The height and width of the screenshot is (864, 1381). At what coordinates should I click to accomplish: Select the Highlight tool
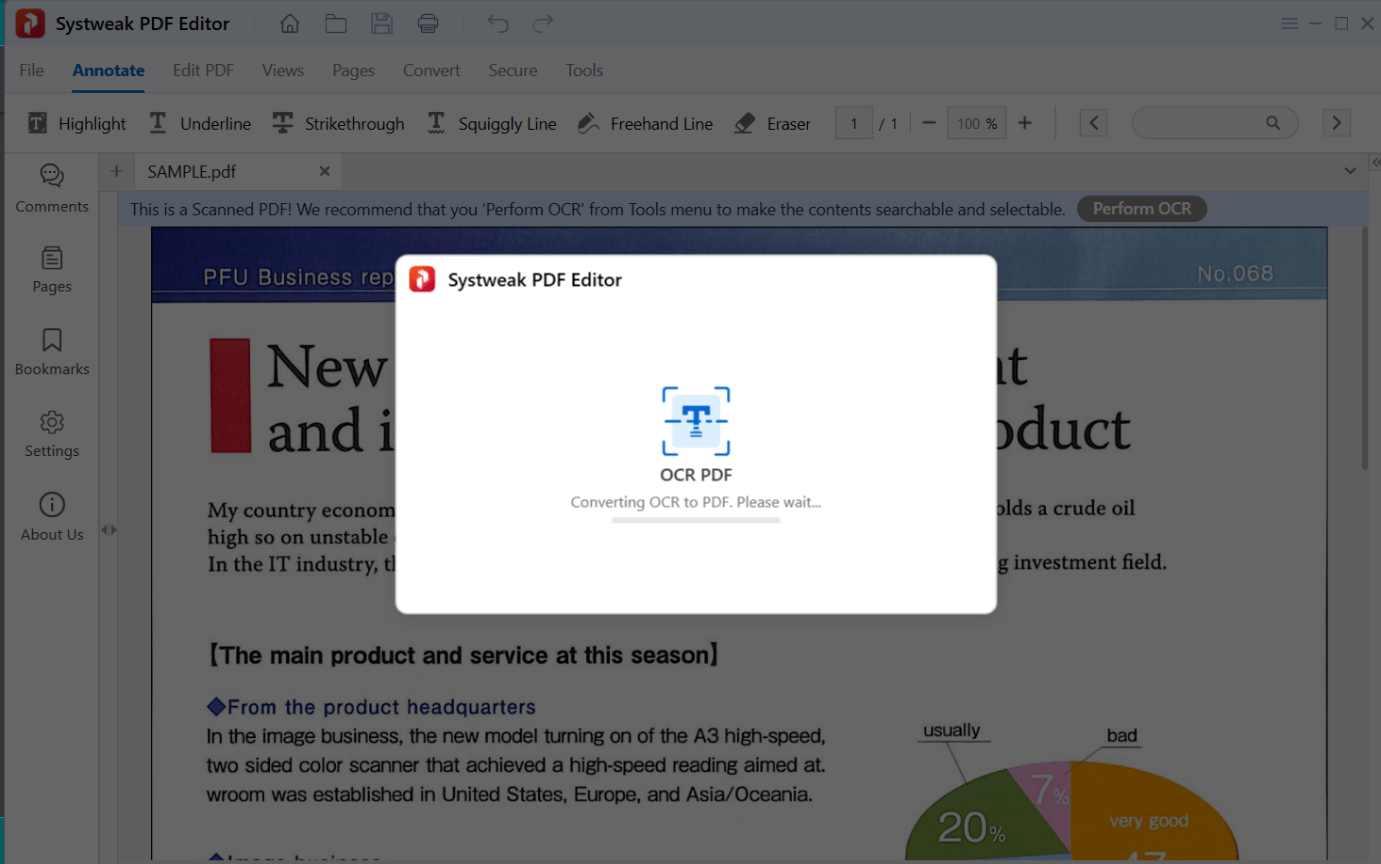point(77,124)
